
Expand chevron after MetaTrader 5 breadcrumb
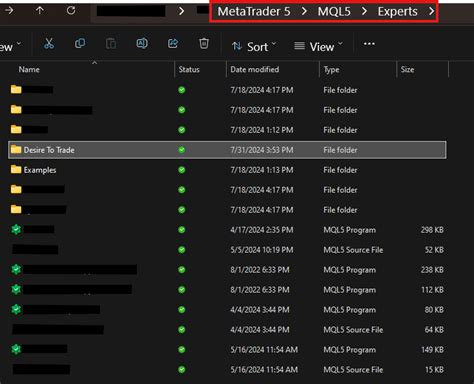304,12
